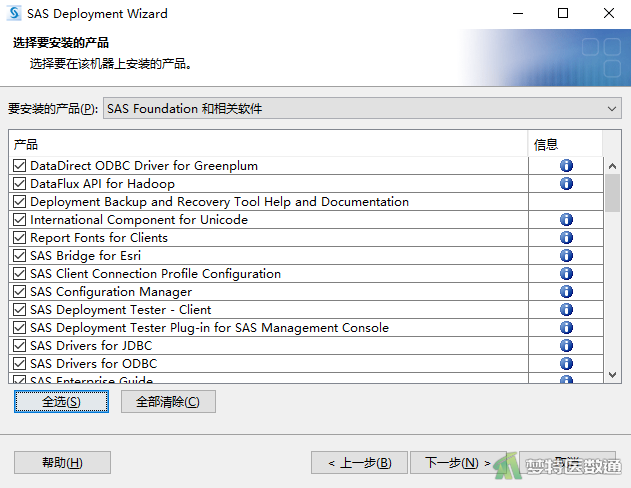The image size is (631, 488).
Task: Select Deployment Backup and Recovery Tool row text
Action: click(x=219, y=202)
